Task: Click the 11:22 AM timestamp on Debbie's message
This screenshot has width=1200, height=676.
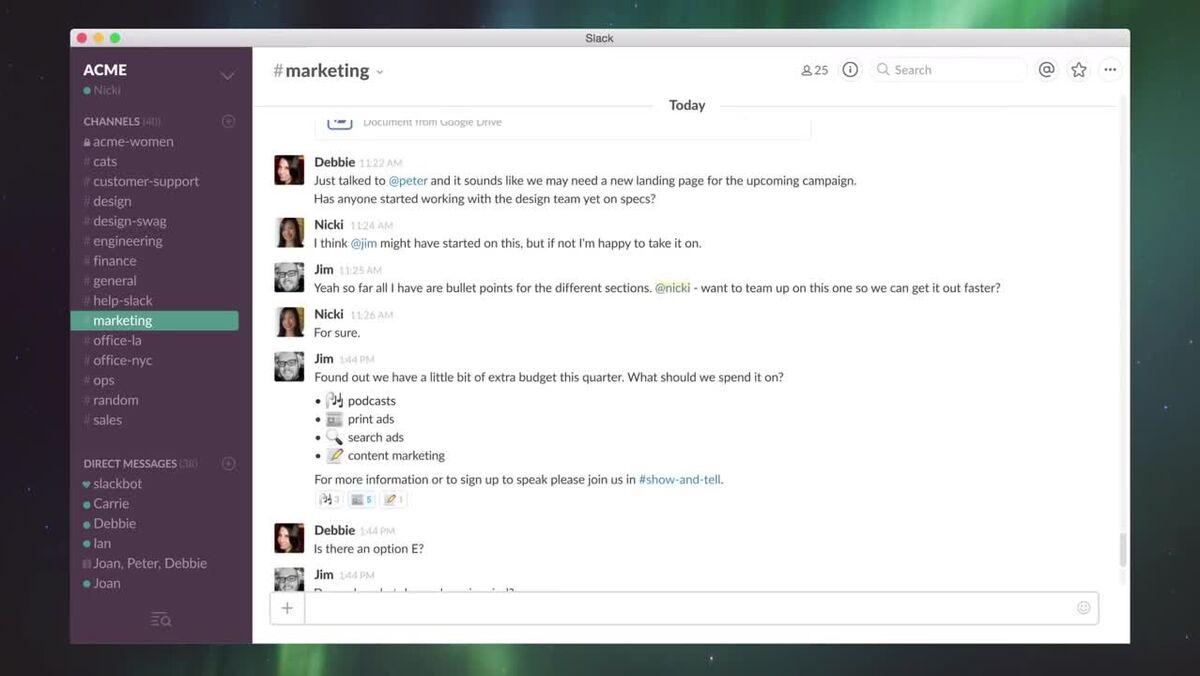Action: click(381, 163)
